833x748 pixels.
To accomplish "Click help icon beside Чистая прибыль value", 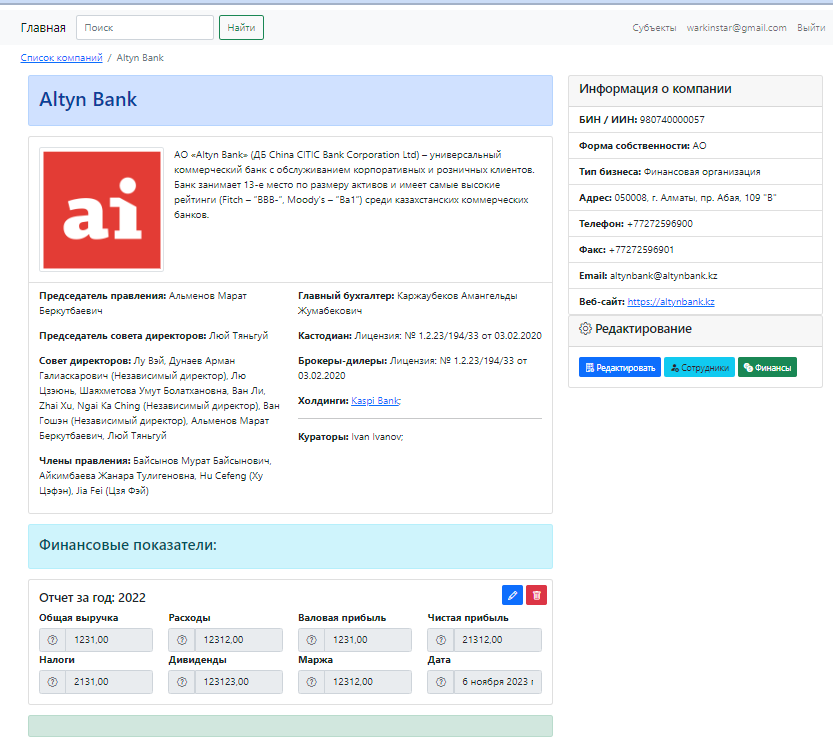I will click(x=441, y=640).
